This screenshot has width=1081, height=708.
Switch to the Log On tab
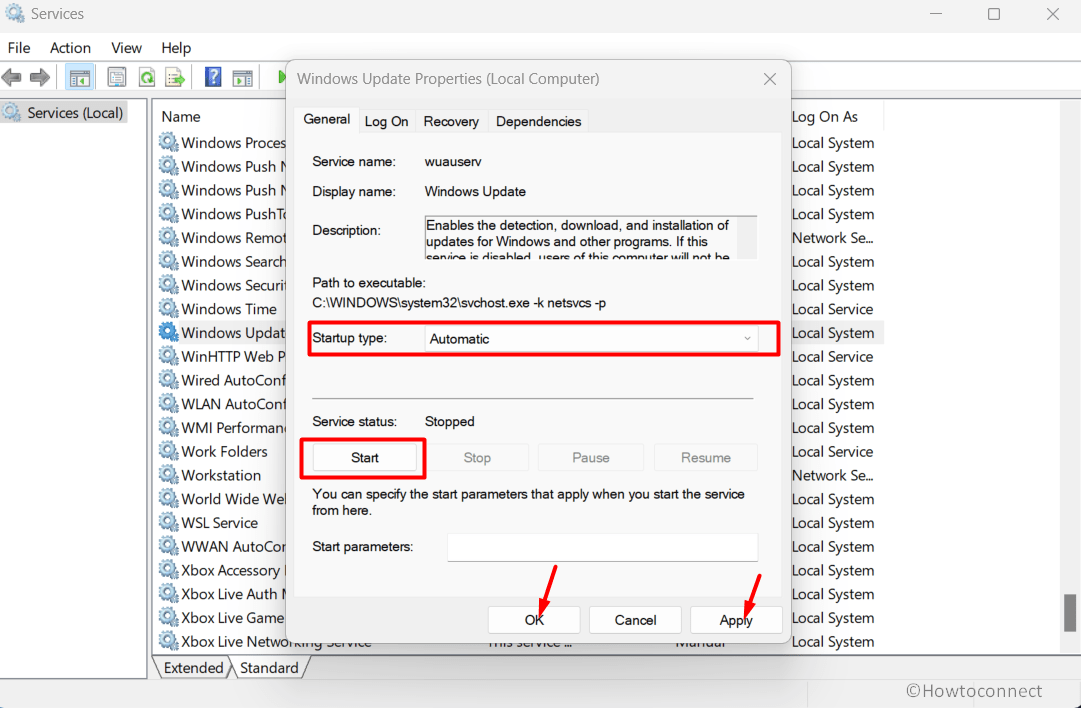386,121
